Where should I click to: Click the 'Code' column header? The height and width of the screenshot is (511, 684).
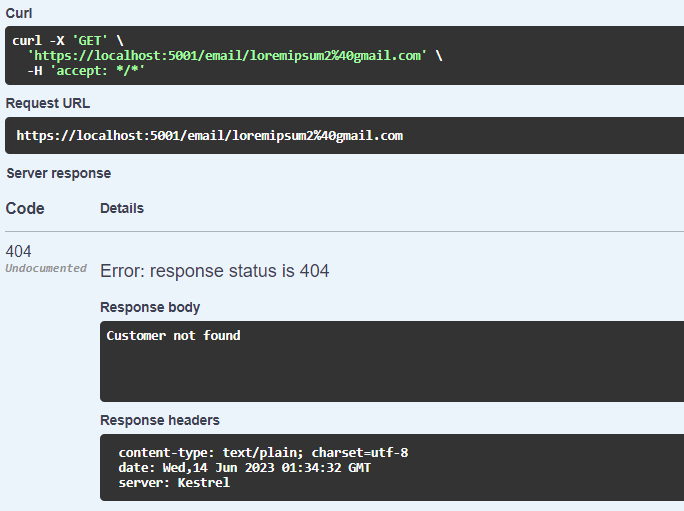[x=25, y=209]
